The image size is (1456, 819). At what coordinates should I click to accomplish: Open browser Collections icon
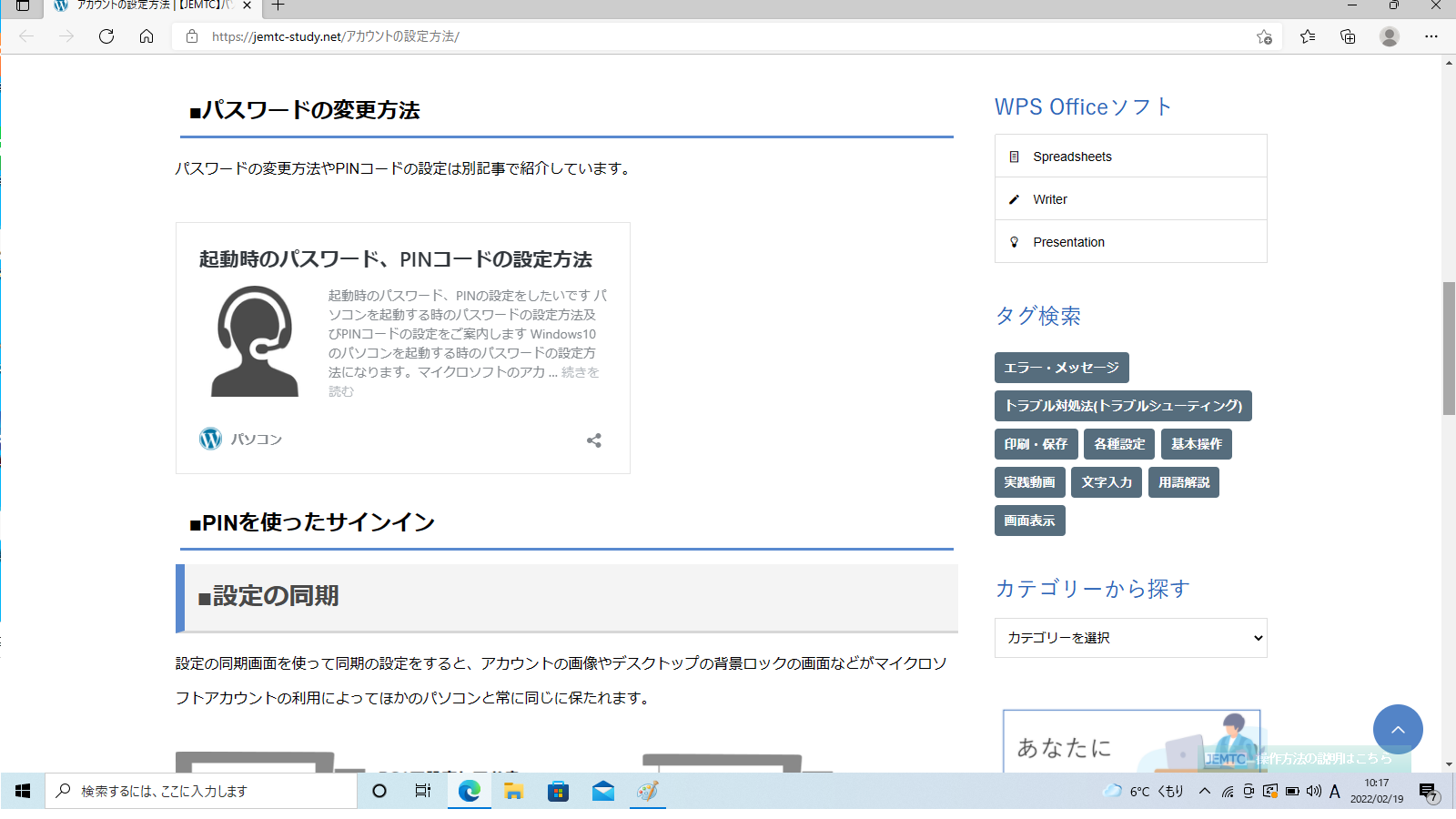[x=1348, y=36]
